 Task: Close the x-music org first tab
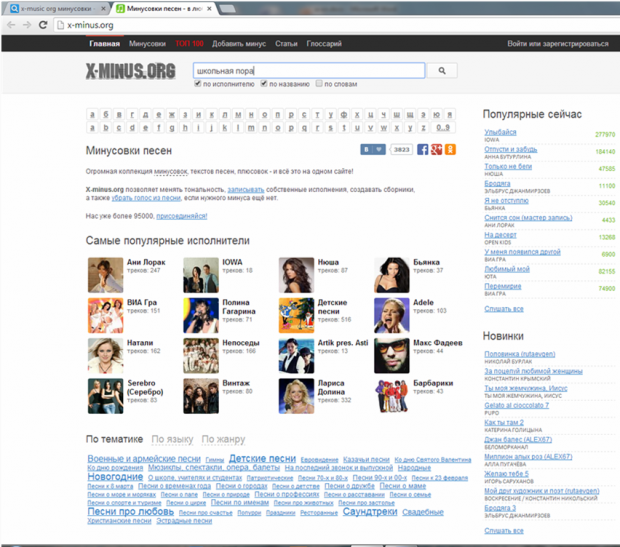click(x=103, y=8)
